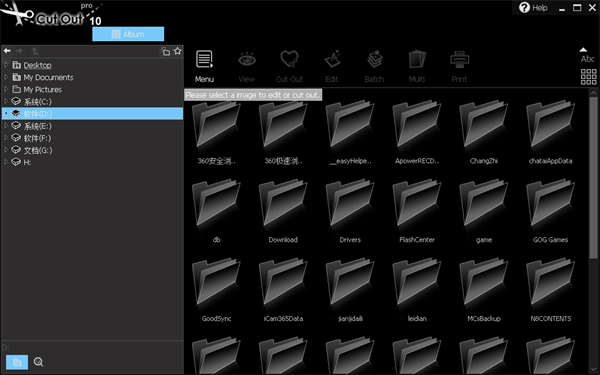
Task: Switch to the Album tab
Action: coord(128,34)
